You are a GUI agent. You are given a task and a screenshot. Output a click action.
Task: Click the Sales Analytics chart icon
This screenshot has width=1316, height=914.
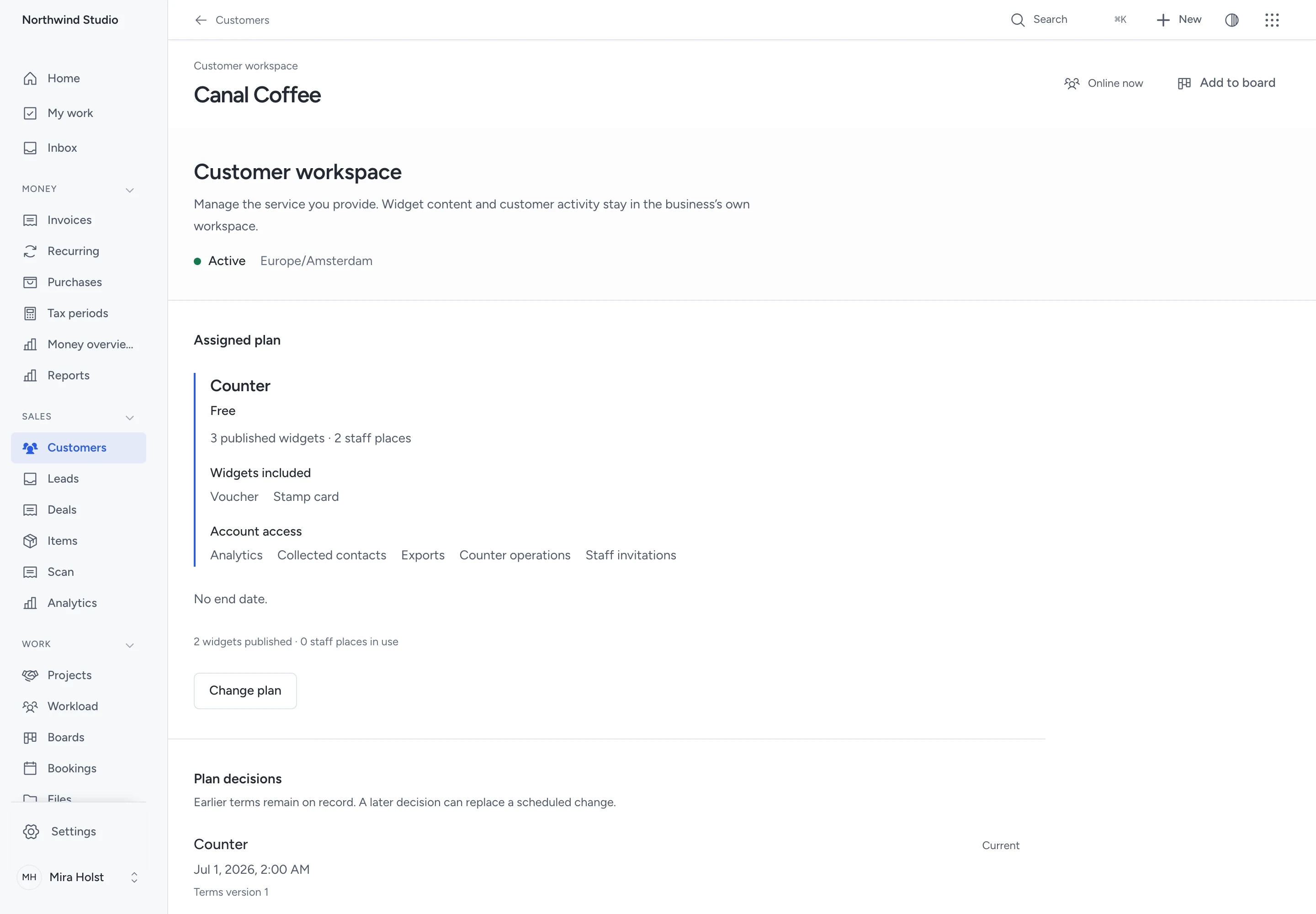click(30, 603)
